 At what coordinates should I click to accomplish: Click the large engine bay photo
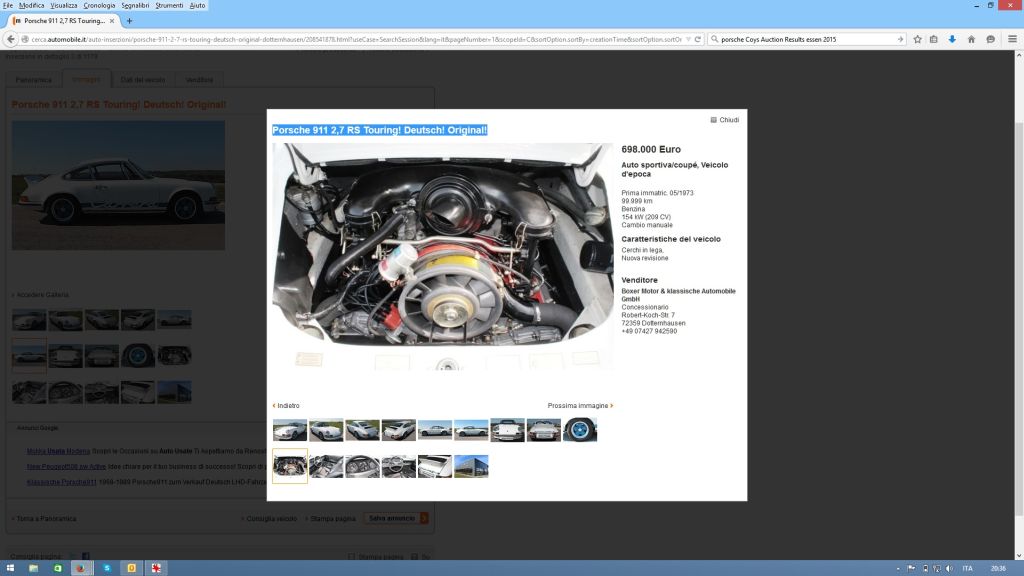click(443, 257)
